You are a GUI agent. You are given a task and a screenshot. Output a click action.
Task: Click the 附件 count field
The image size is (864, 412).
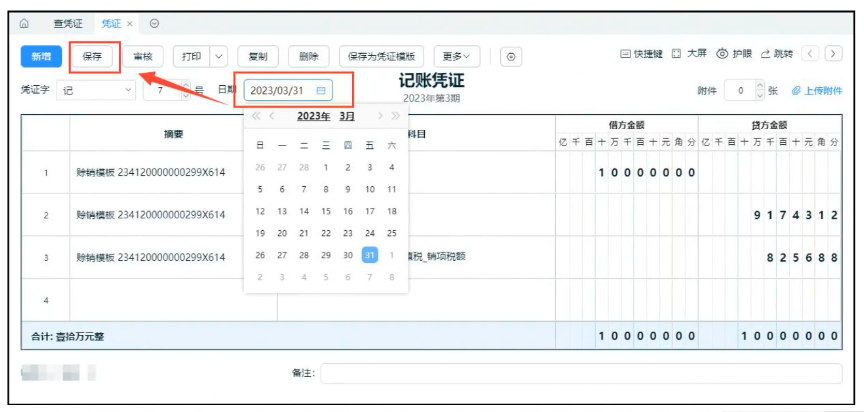coord(739,91)
